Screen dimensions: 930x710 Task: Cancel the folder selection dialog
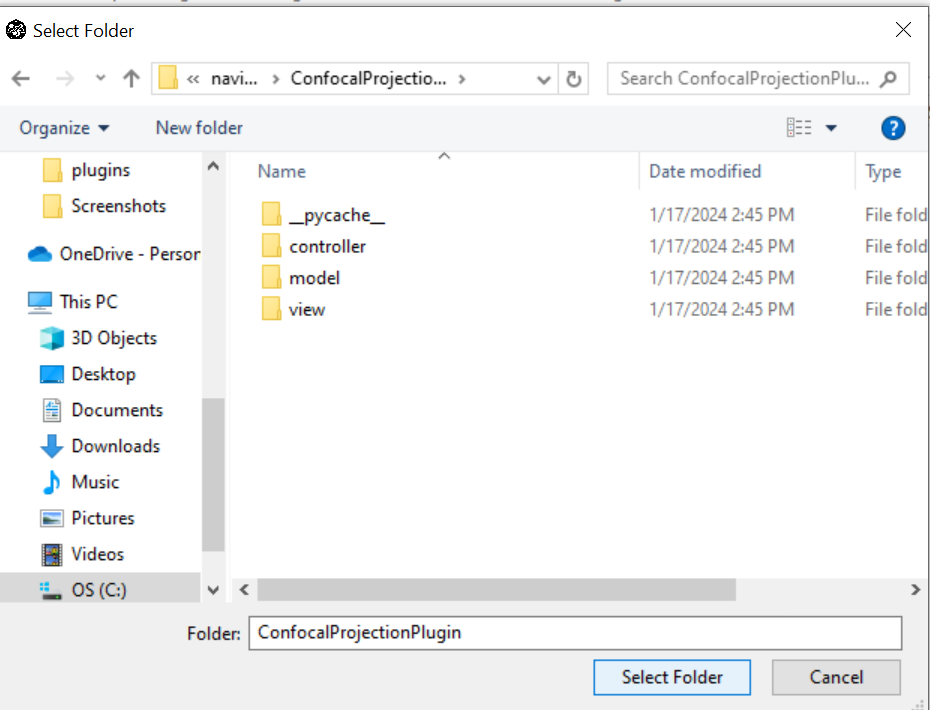click(836, 677)
